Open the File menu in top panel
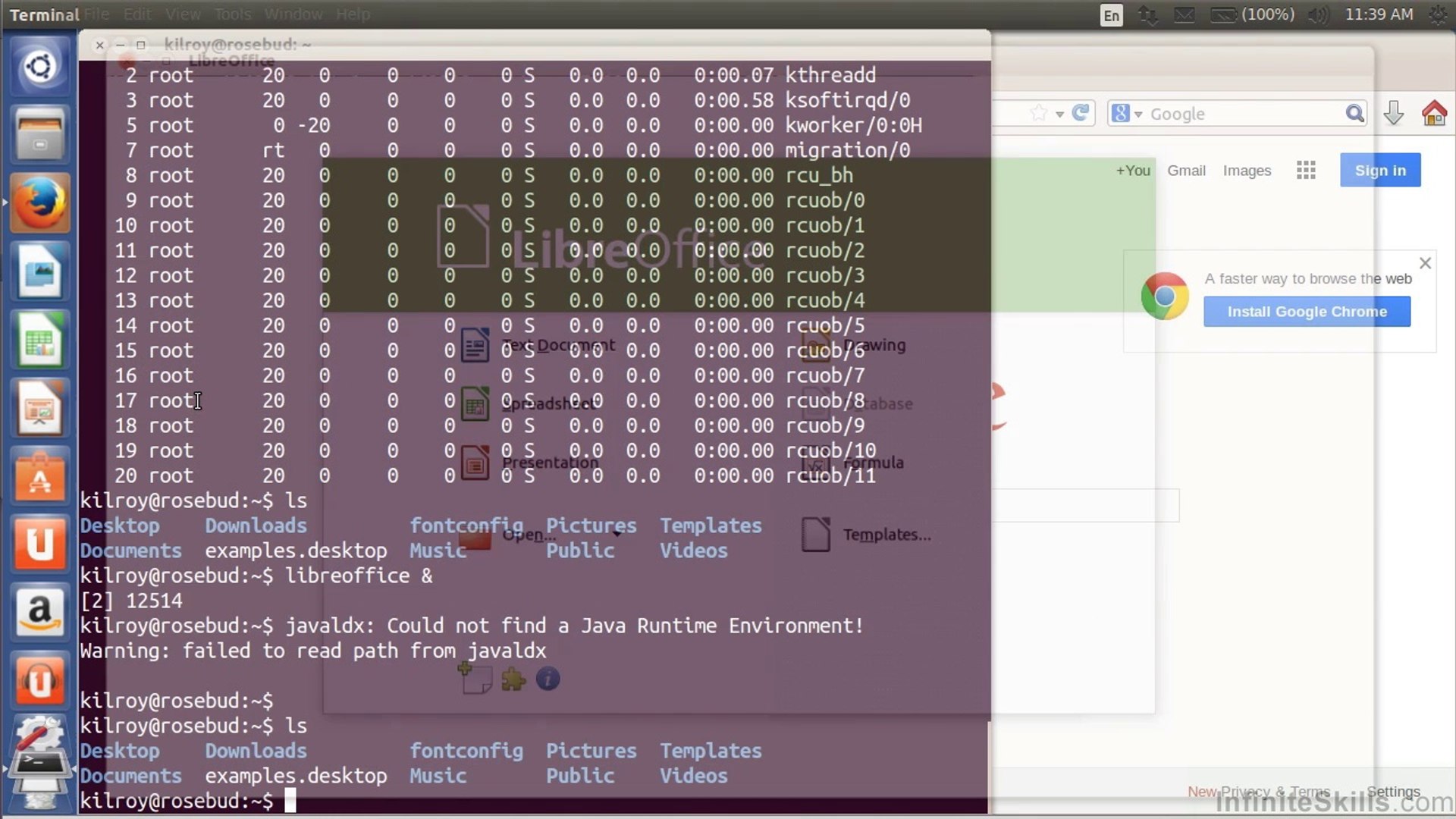Screen dimensions: 1456x819 coord(96,14)
